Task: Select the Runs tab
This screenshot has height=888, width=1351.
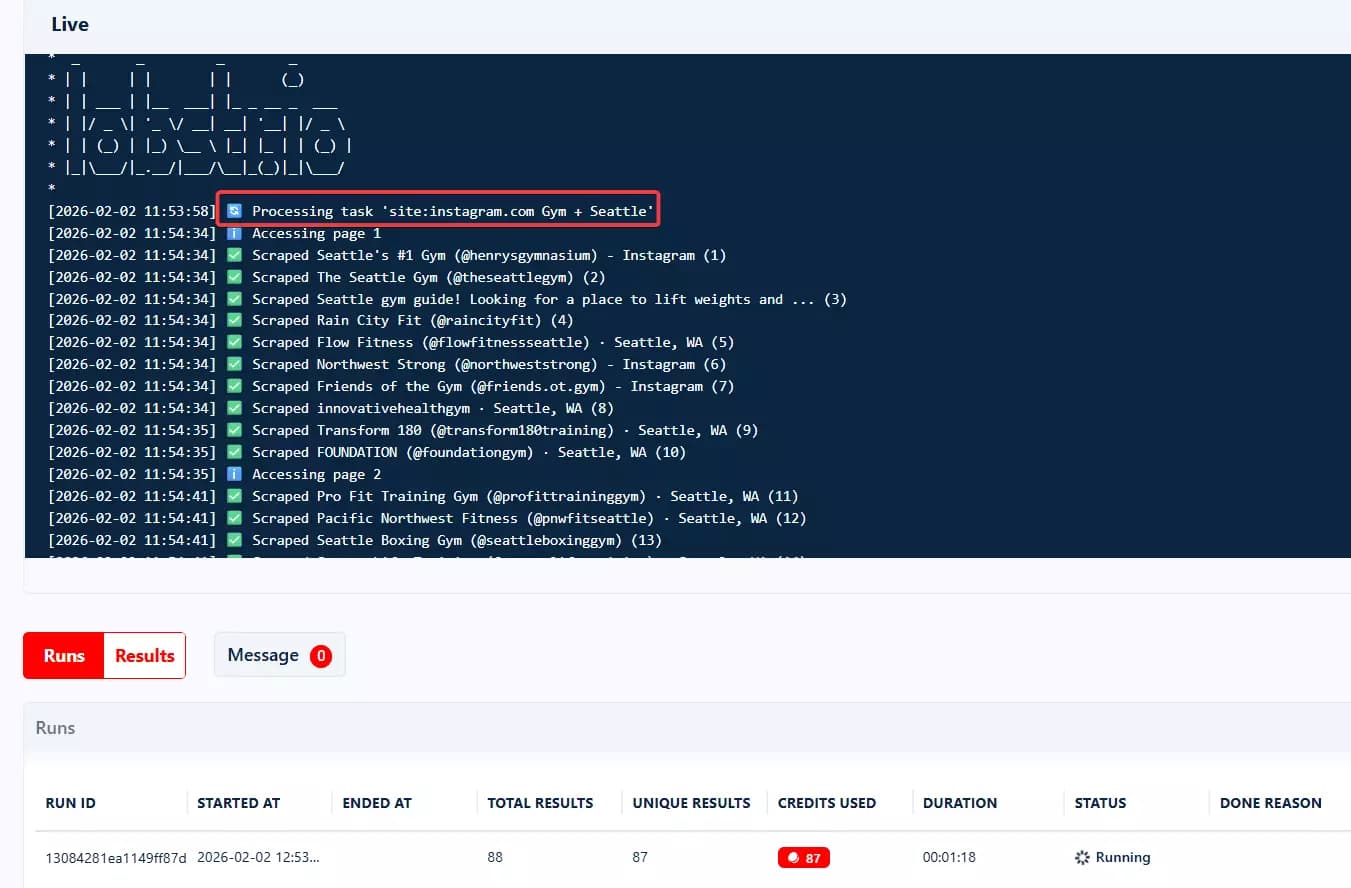Action: point(64,656)
